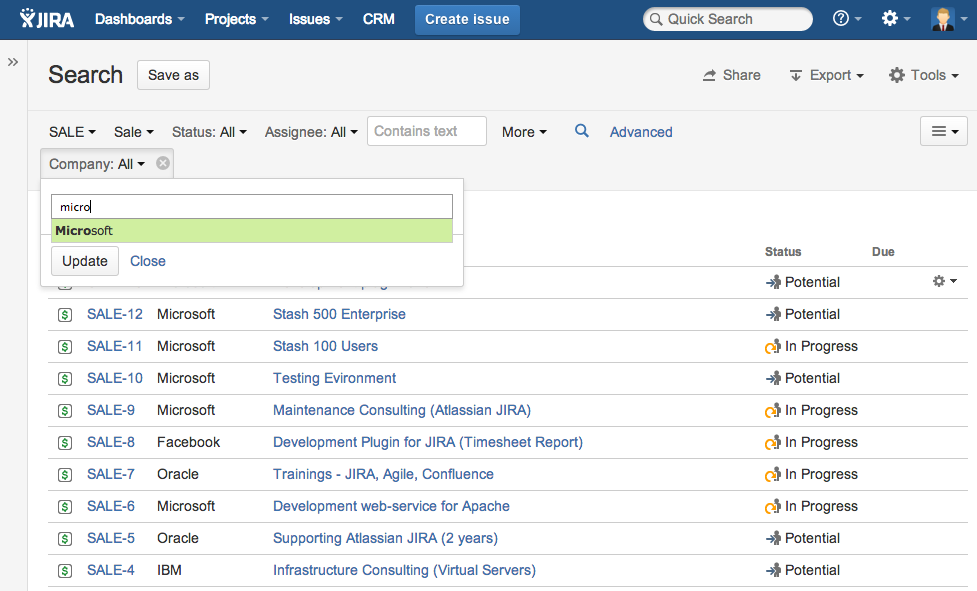
Task: Click the Update button
Action: click(85, 261)
